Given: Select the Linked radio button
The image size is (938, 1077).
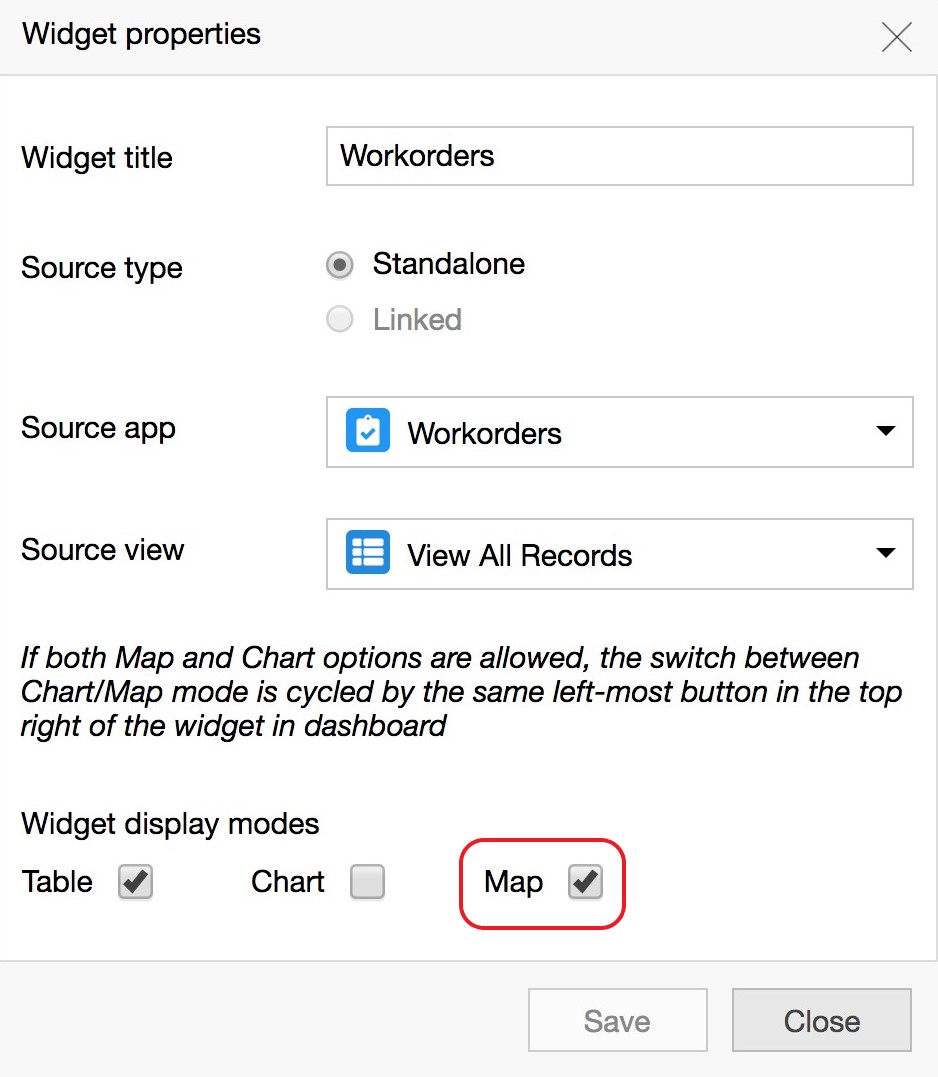Looking at the screenshot, I should pyautogui.click(x=340, y=320).
